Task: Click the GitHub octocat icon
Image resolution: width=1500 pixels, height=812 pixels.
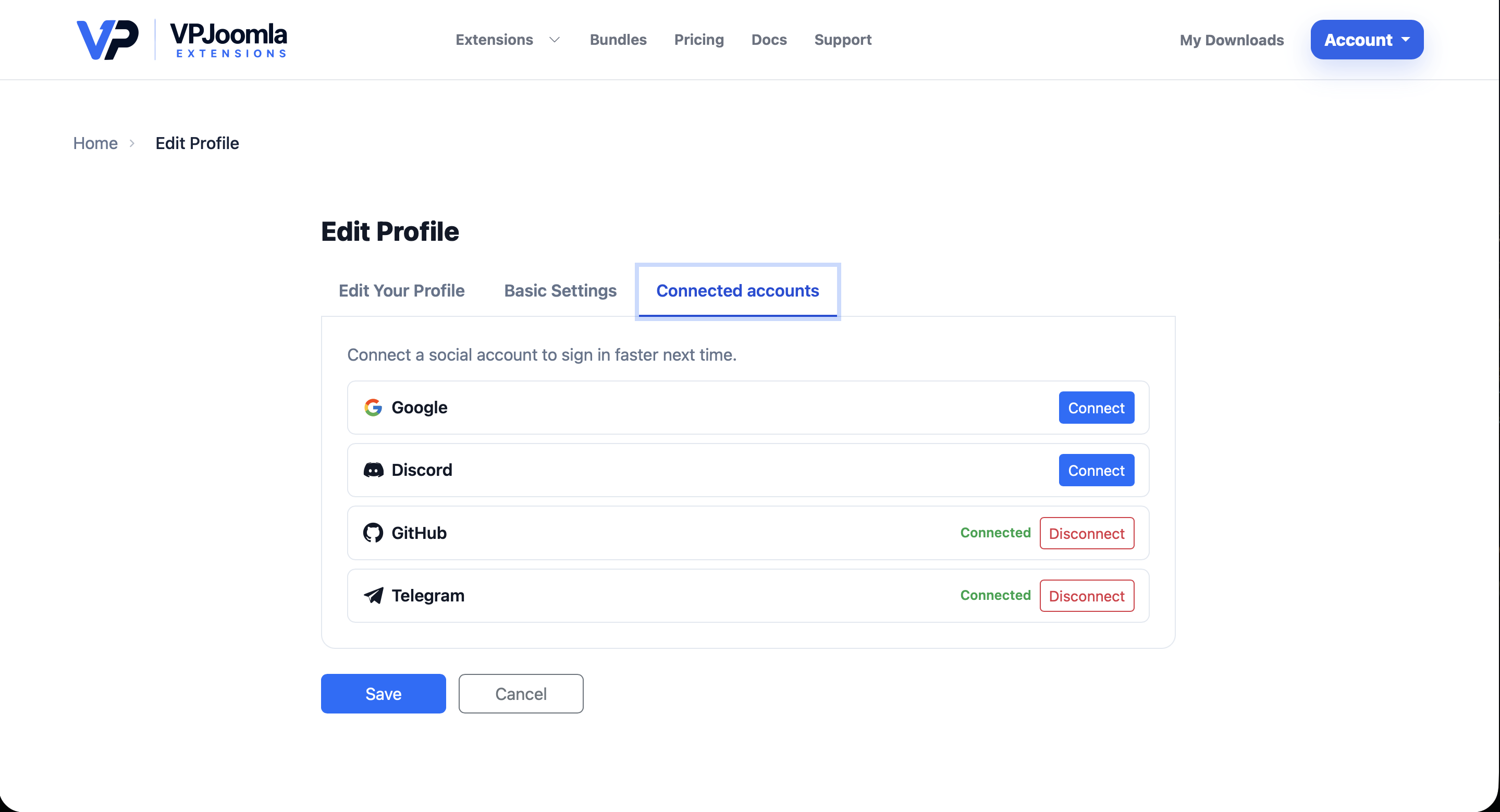Action: tap(373, 533)
